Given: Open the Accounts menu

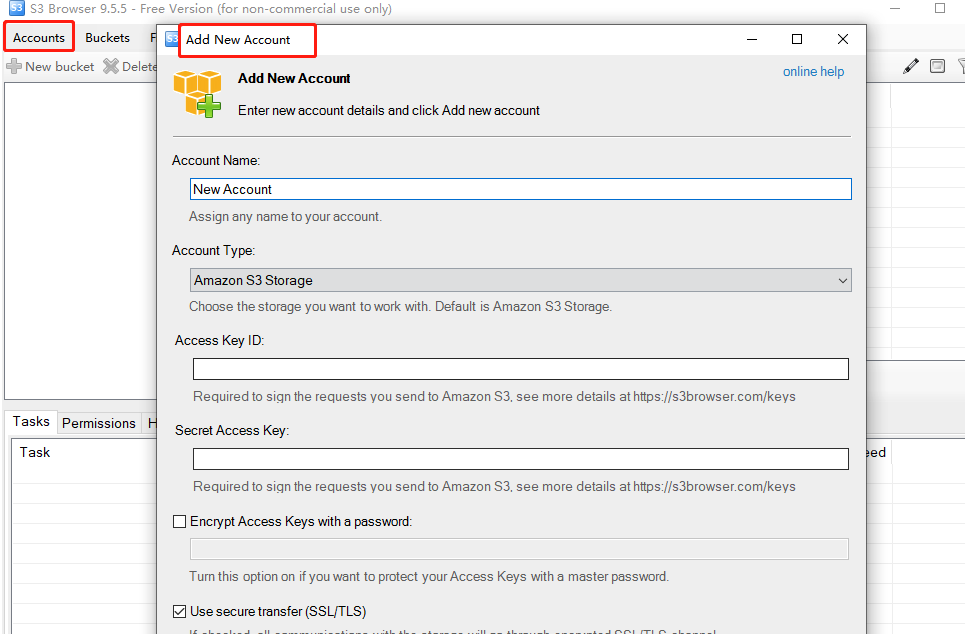Looking at the screenshot, I should [39, 38].
